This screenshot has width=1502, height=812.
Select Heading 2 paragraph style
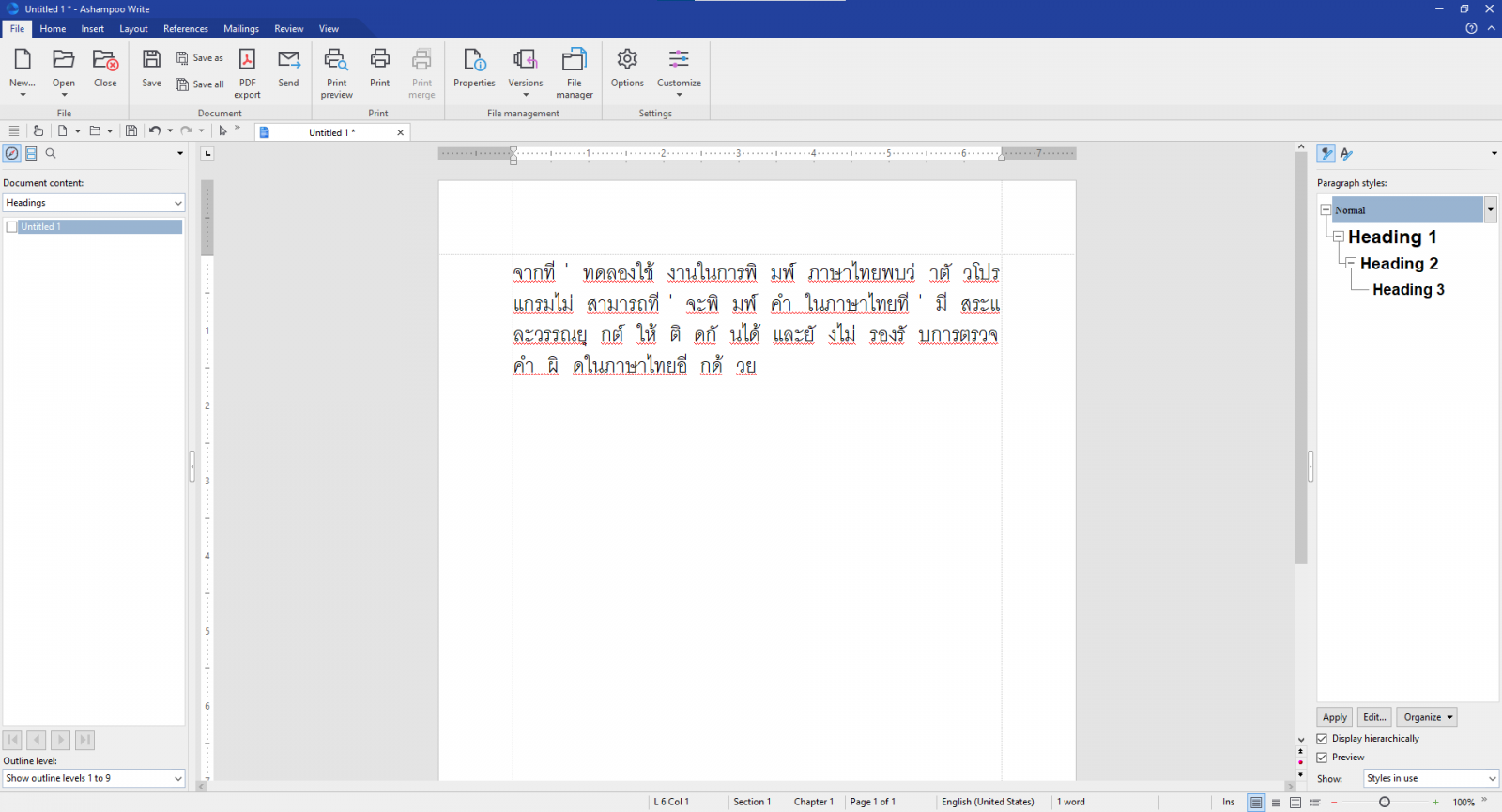1399,264
